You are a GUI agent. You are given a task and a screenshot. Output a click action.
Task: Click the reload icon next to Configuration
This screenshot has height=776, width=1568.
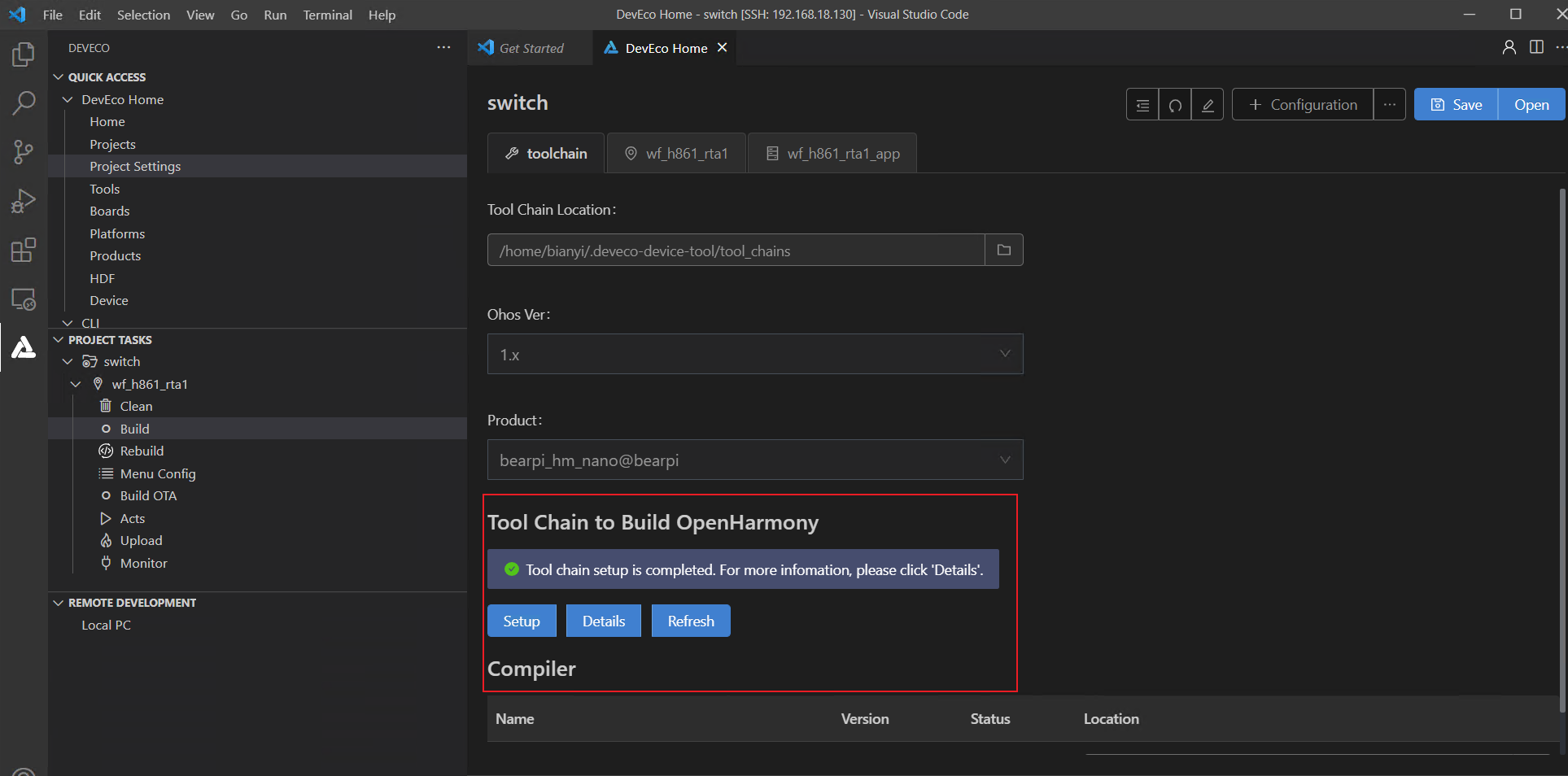pos(1175,105)
